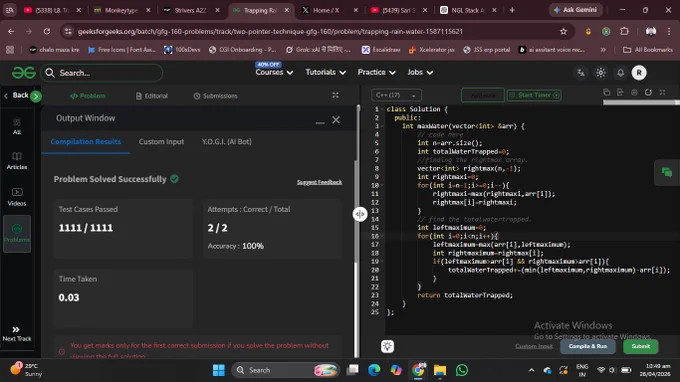This screenshot has width=680, height=382.
Task: Open the chat bubble icon on right edge
Action: [x=667, y=173]
